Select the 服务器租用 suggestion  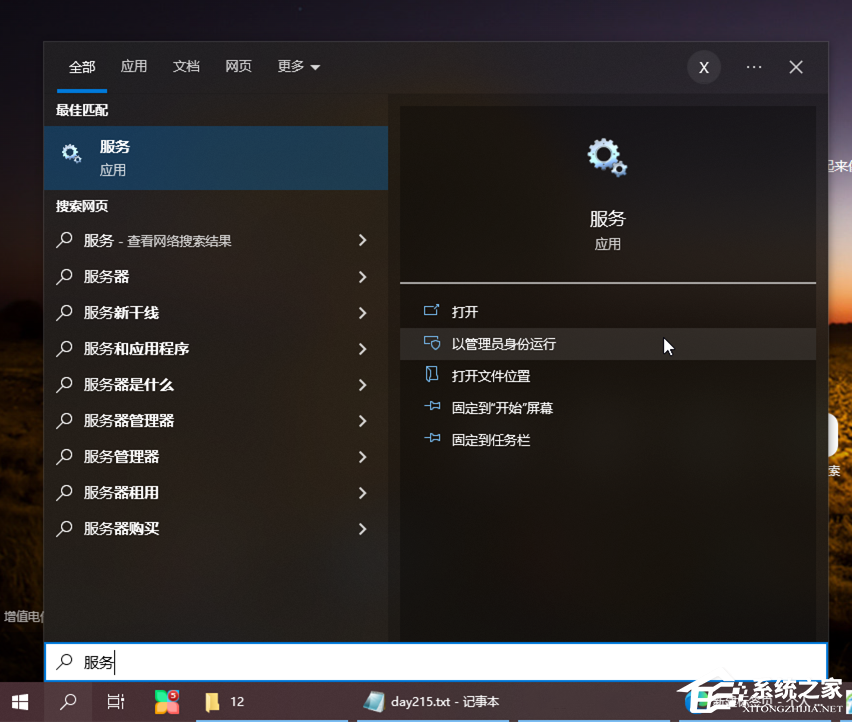coord(216,493)
